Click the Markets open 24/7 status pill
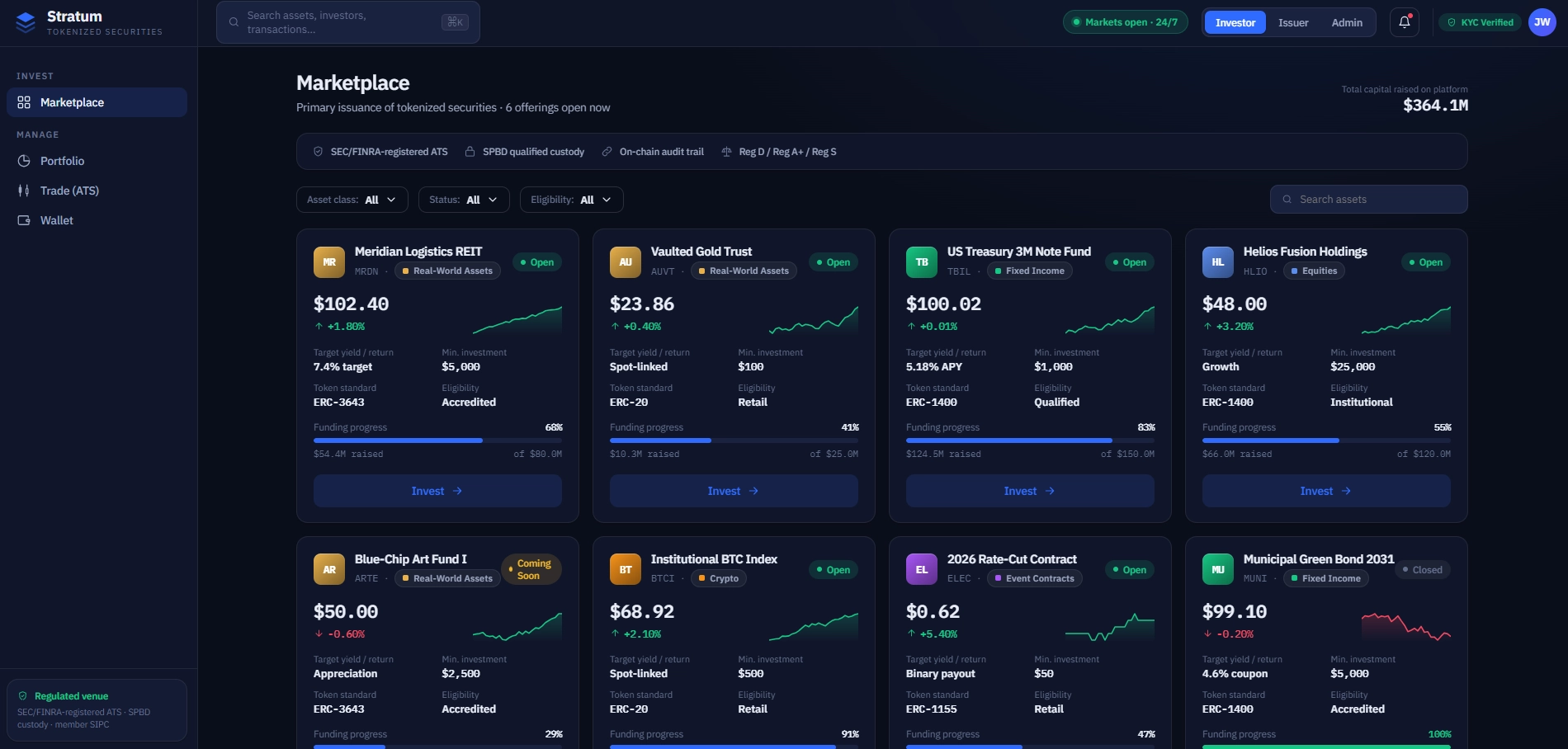The height and width of the screenshot is (749, 1568). (x=1126, y=22)
